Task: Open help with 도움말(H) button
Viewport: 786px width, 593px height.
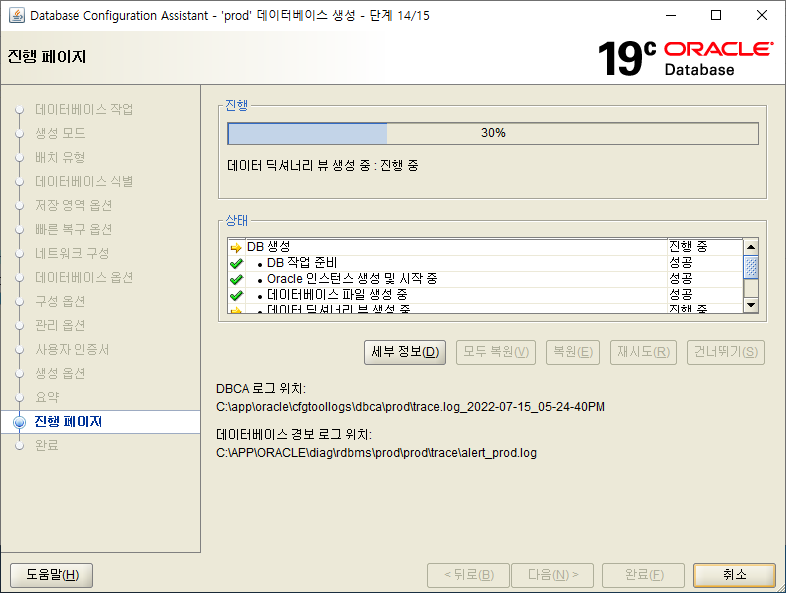Action: coord(52,574)
